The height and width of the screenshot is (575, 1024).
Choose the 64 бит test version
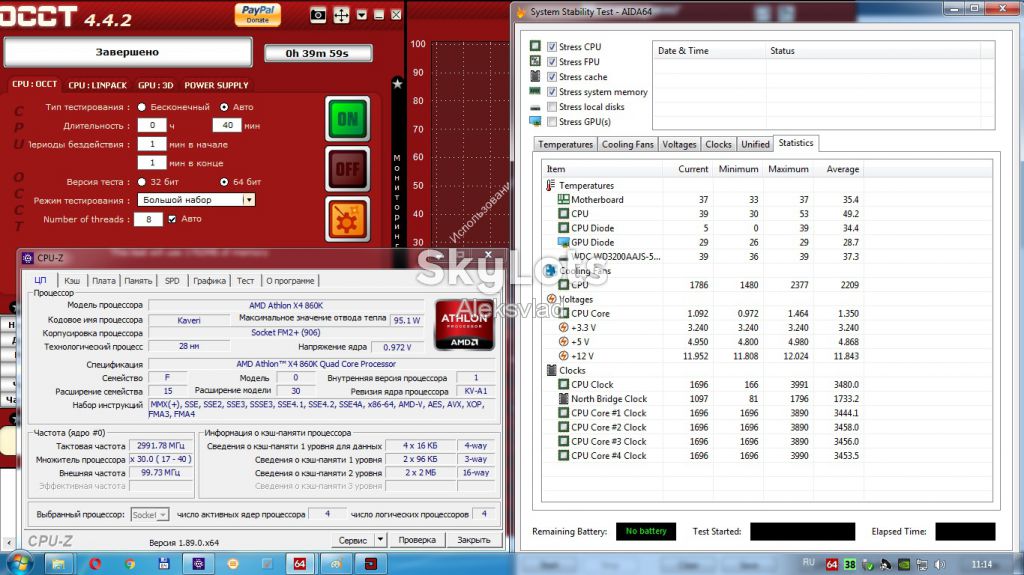pyautogui.click(x=224, y=182)
